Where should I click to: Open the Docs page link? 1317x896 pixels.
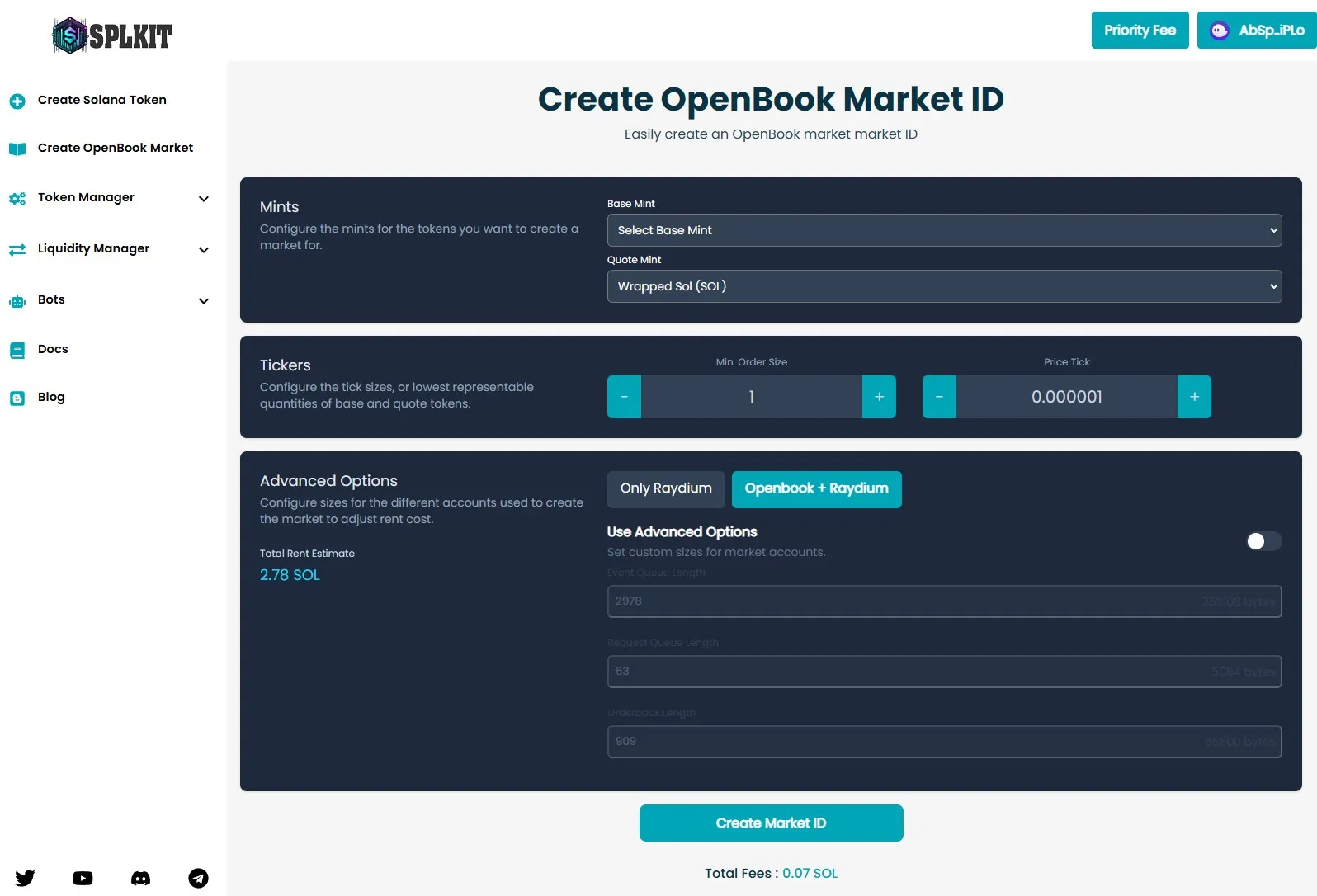tap(53, 349)
